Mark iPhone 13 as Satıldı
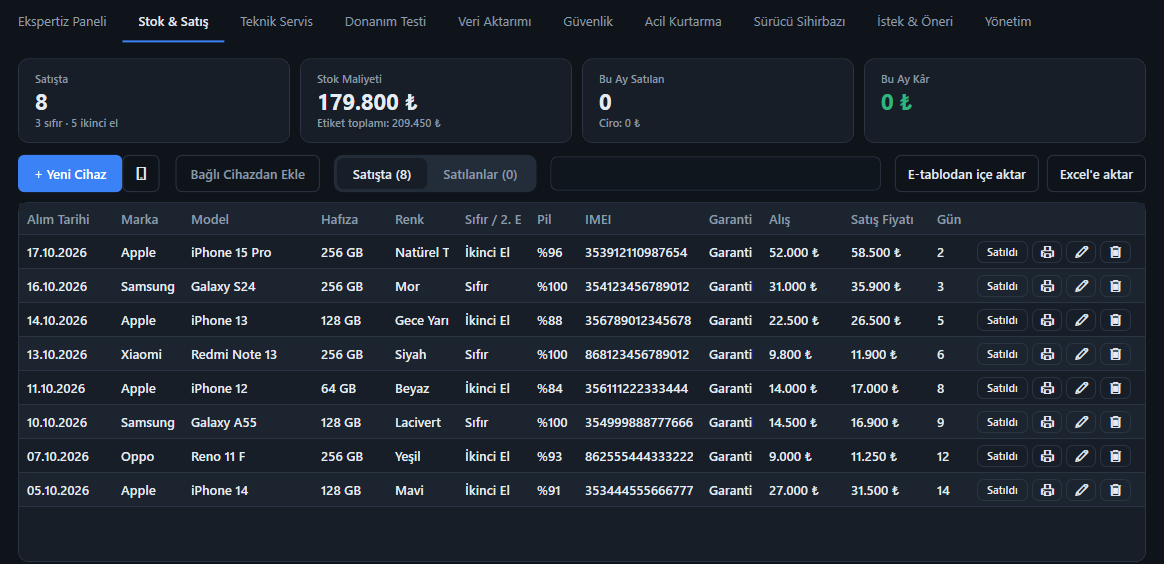Screen dimensions: 1164x564 click(1002, 320)
